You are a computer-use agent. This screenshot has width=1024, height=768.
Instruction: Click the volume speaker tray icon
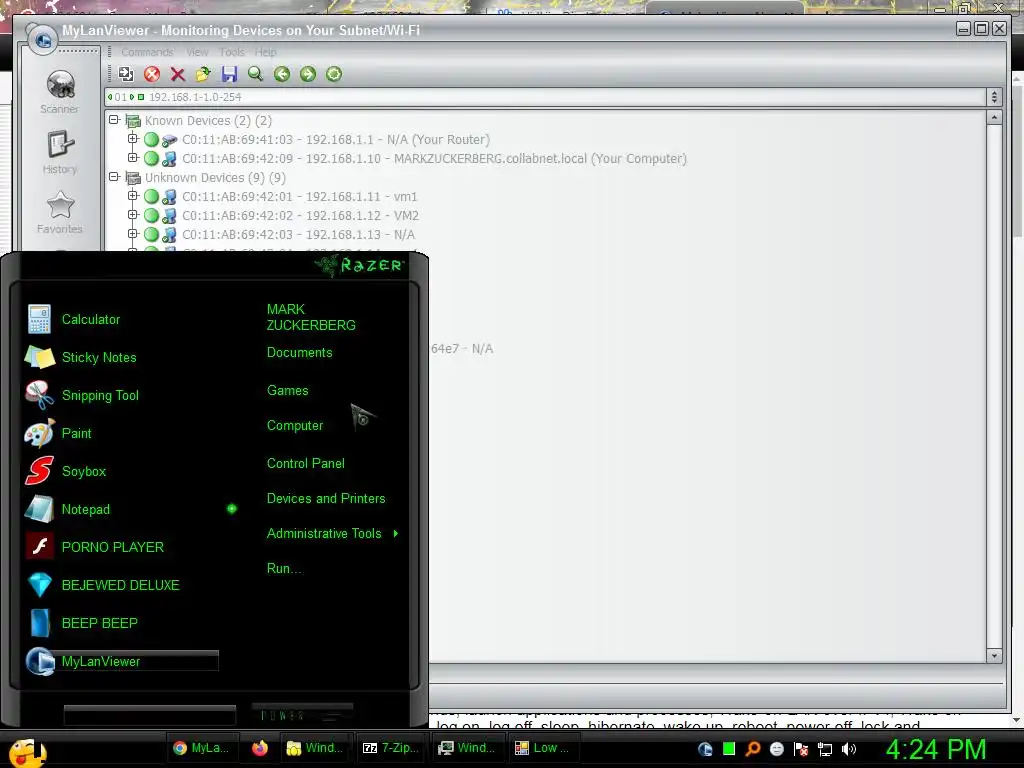click(x=848, y=749)
